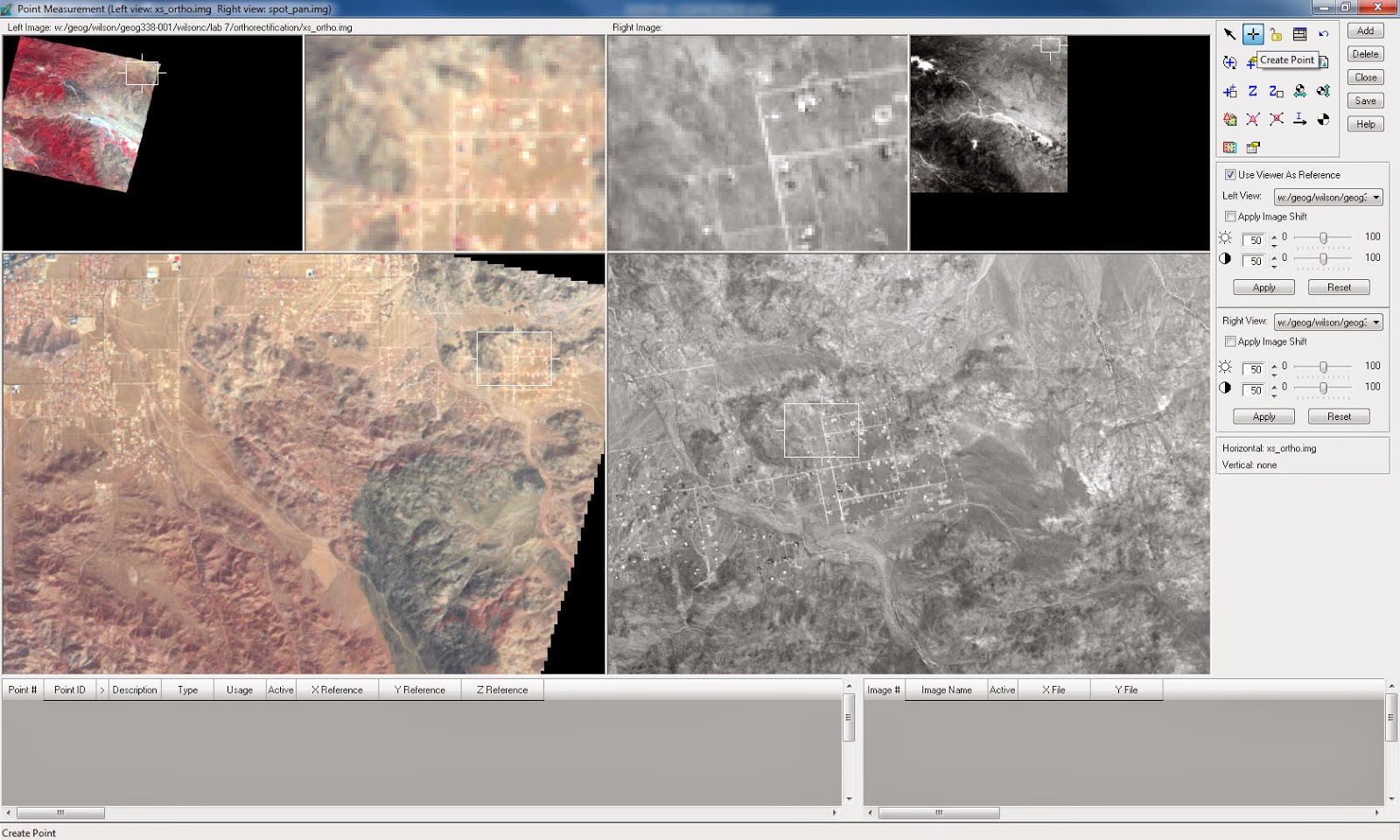Image resolution: width=1400 pixels, height=840 pixels.
Task: Click the point table vertical scrollbar
Action: point(849,742)
